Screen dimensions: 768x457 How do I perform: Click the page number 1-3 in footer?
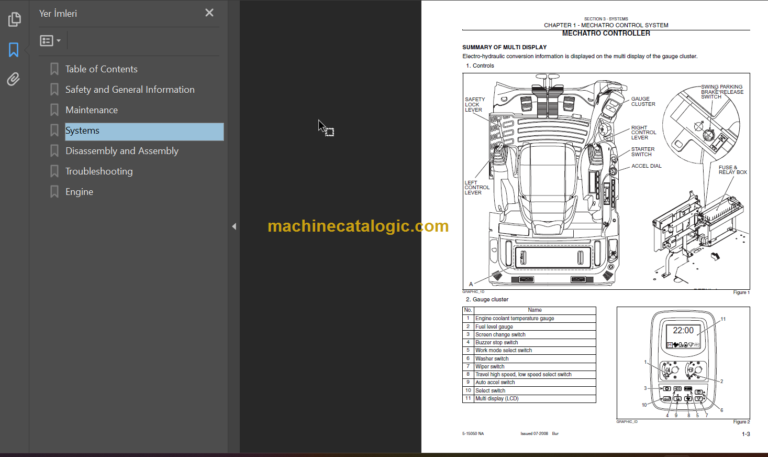(745, 434)
